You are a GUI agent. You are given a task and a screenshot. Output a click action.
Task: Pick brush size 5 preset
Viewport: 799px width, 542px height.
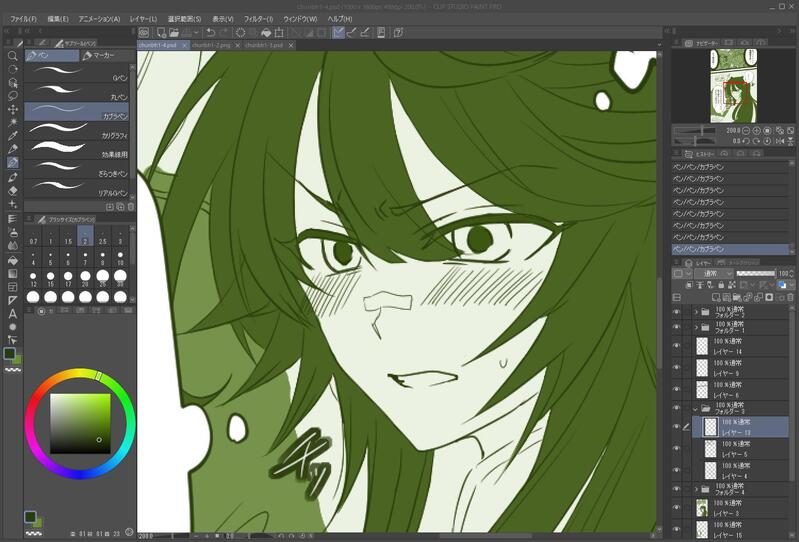pyautogui.click(x=50, y=258)
